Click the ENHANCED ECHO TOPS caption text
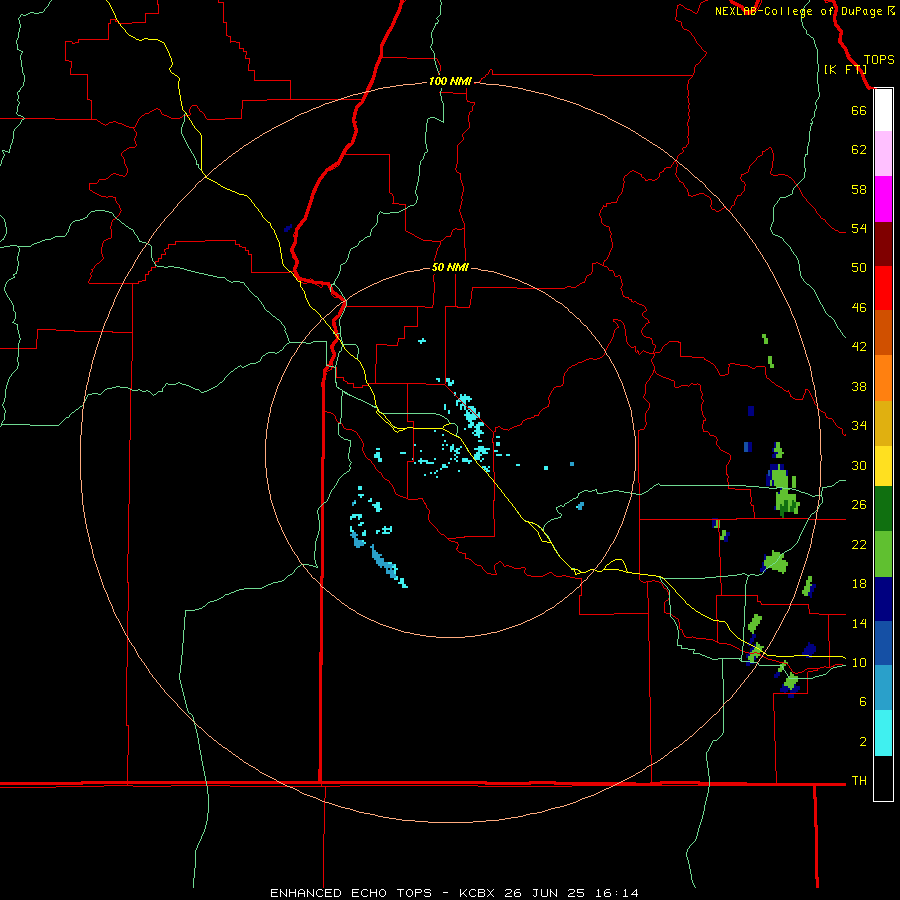 [x=351, y=893]
